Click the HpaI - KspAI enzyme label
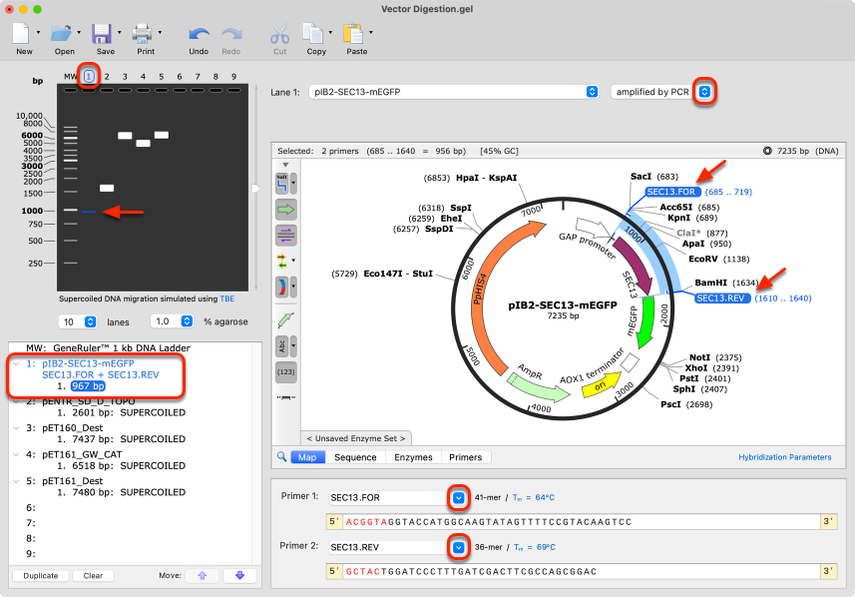The width and height of the screenshot is (855, 597). click(x=486, y=178)
